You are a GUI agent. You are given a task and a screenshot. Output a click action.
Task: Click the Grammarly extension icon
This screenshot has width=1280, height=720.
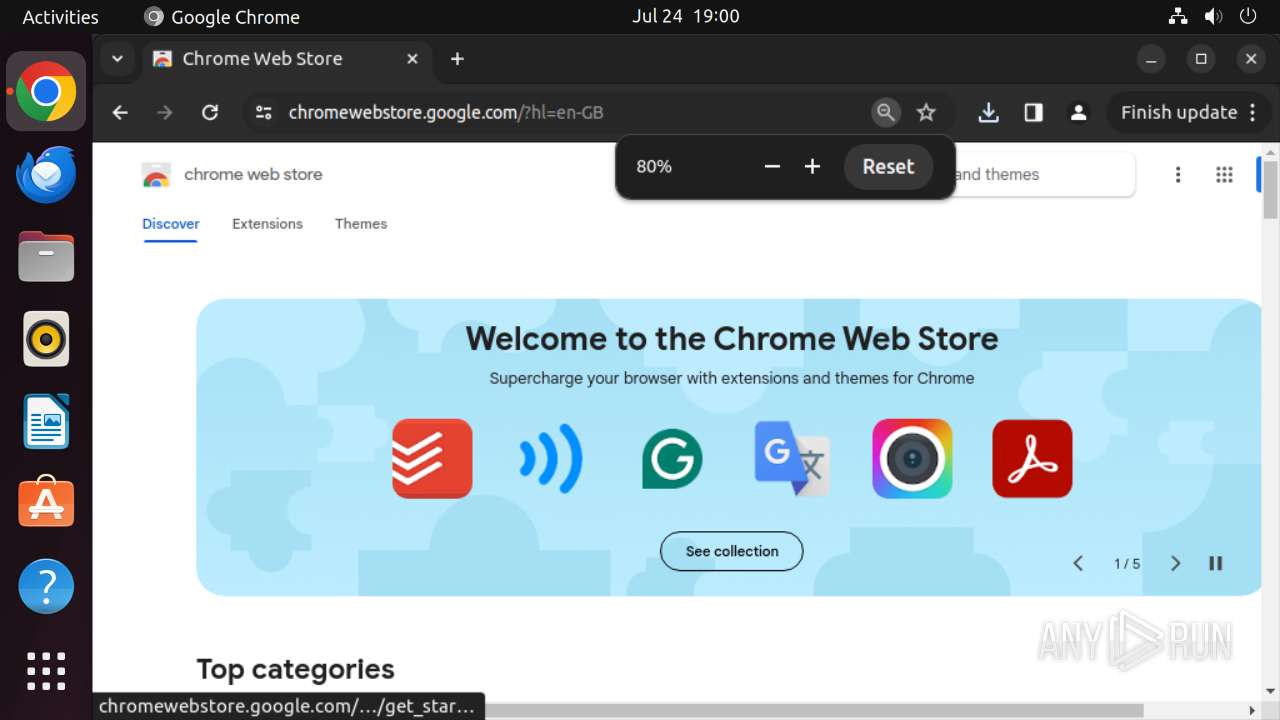coord(672,458)
